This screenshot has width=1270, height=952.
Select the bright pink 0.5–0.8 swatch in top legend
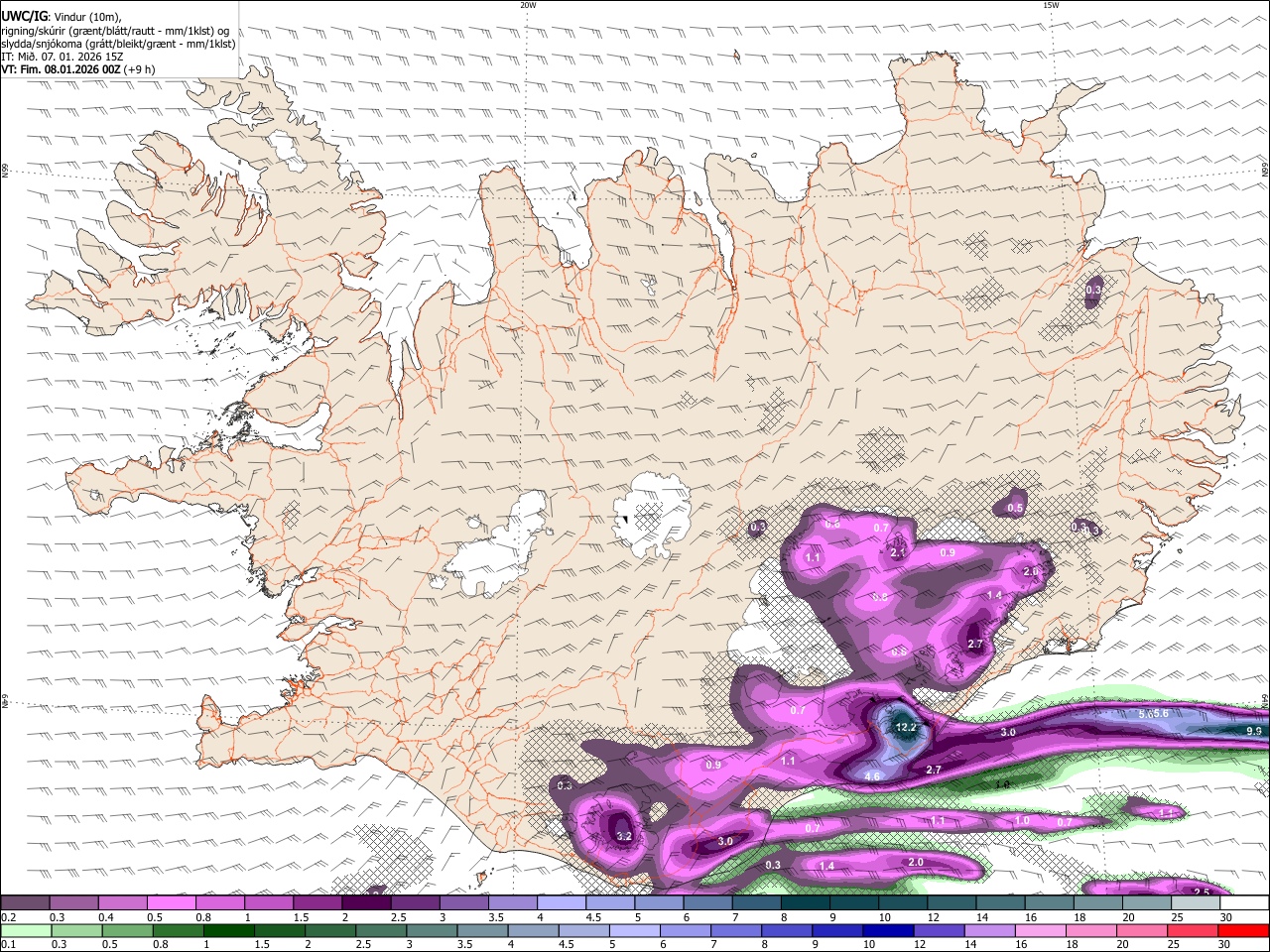tap(171, 903)
